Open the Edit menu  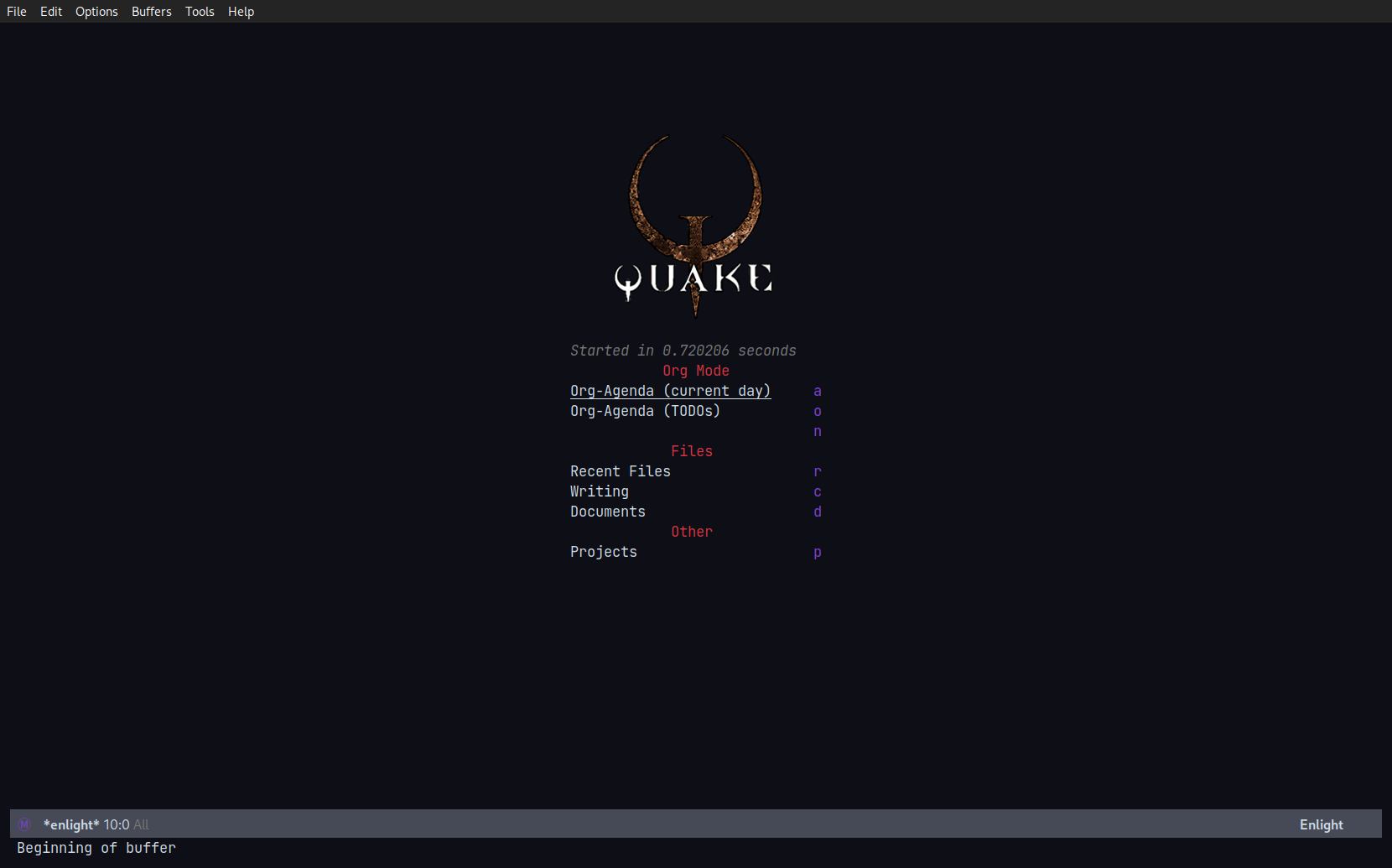pyautogui.click(x=51, y=12)
